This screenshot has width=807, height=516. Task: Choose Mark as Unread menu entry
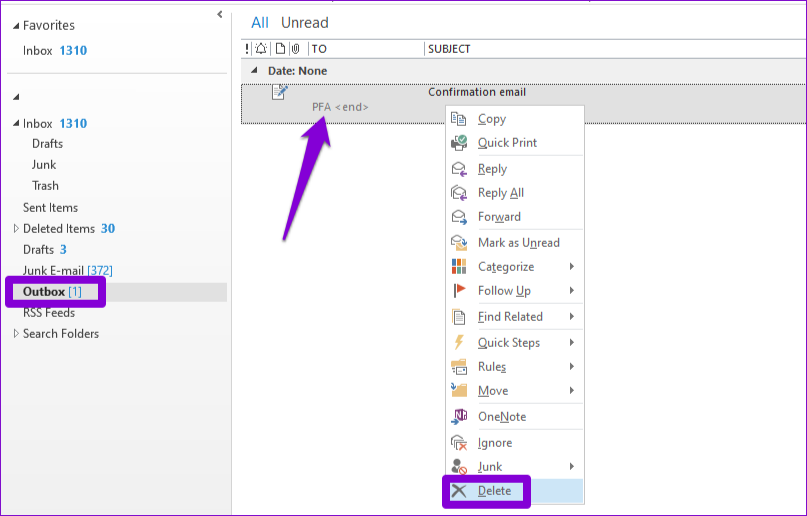point(515,242)
